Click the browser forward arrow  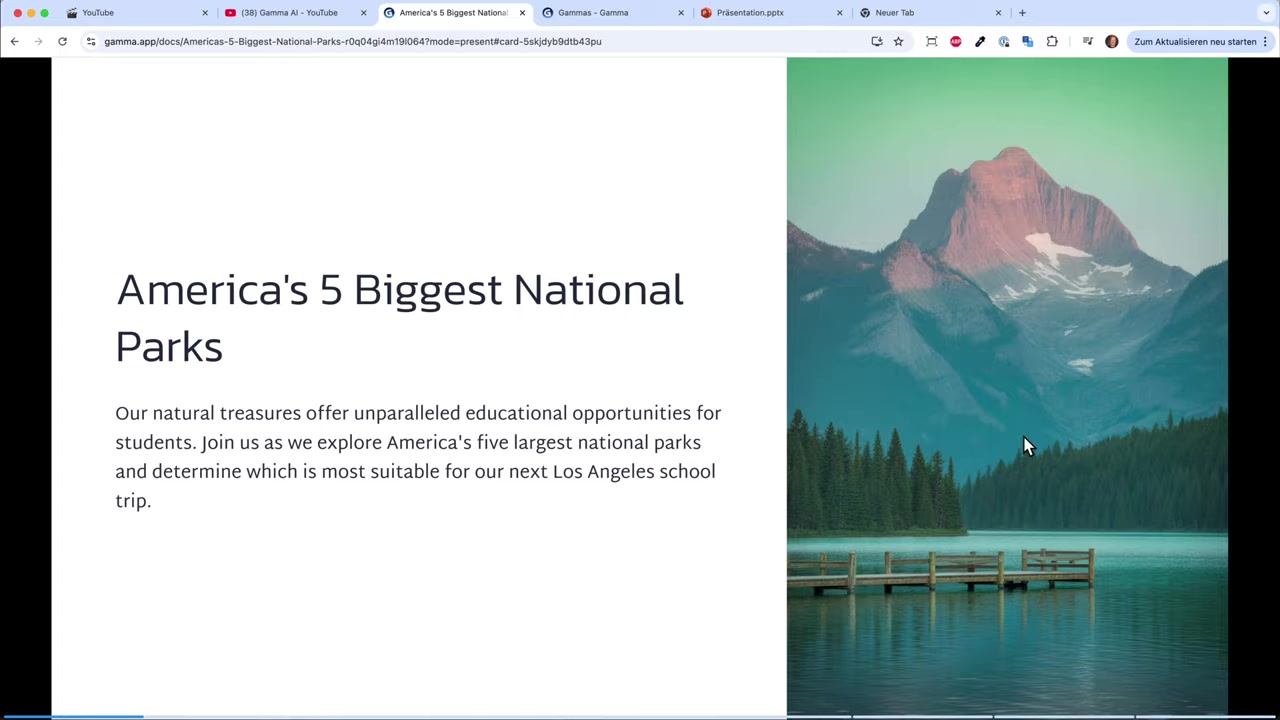coord(38,41)
